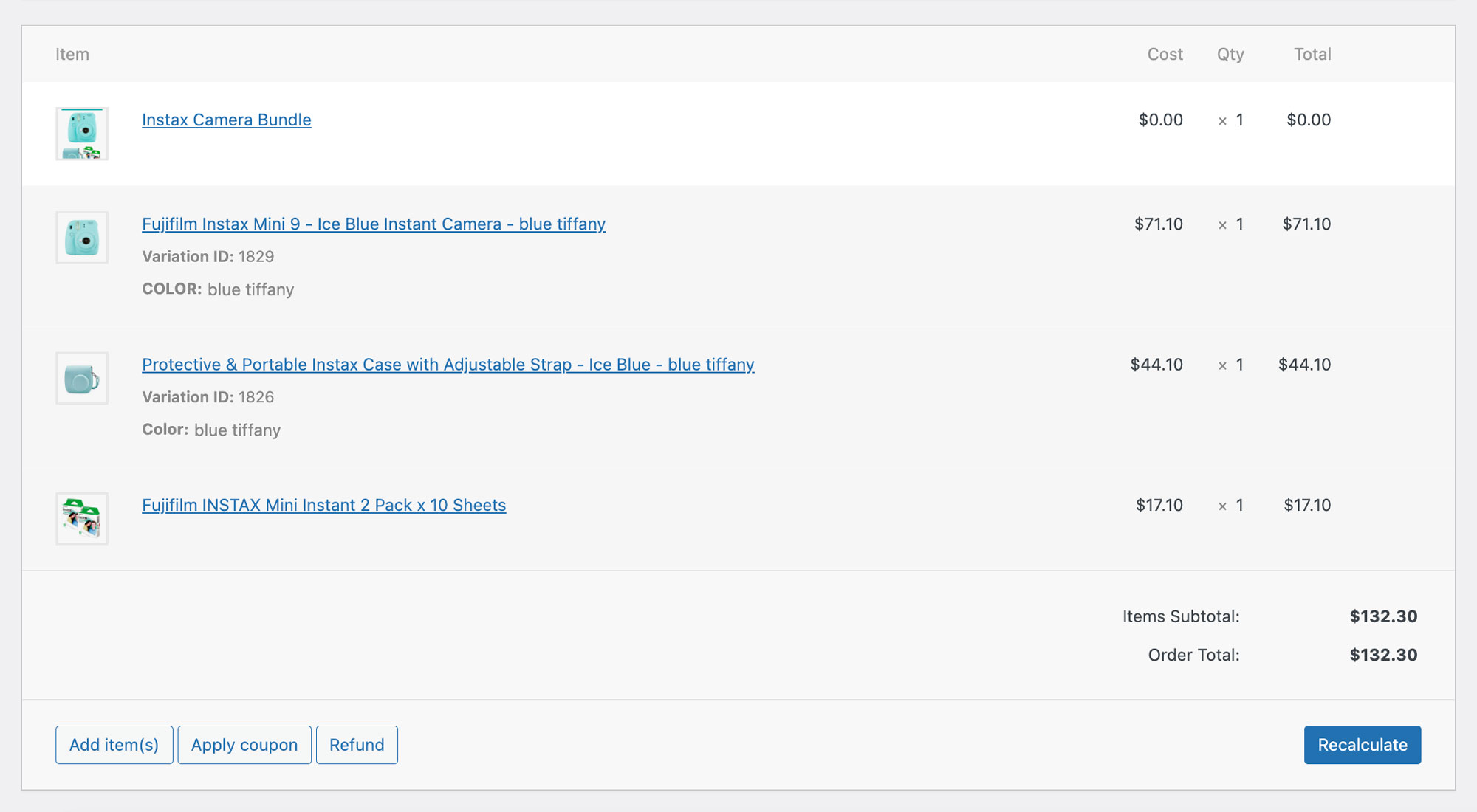The image size is (1477, 812).
Task: Click the Qty column header
Action: 1230,54
